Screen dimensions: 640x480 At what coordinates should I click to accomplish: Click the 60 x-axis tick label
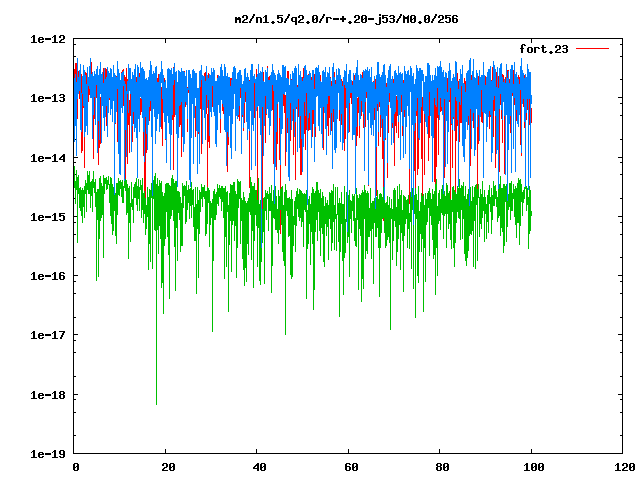pyautogui.click(x=351, y=467)
